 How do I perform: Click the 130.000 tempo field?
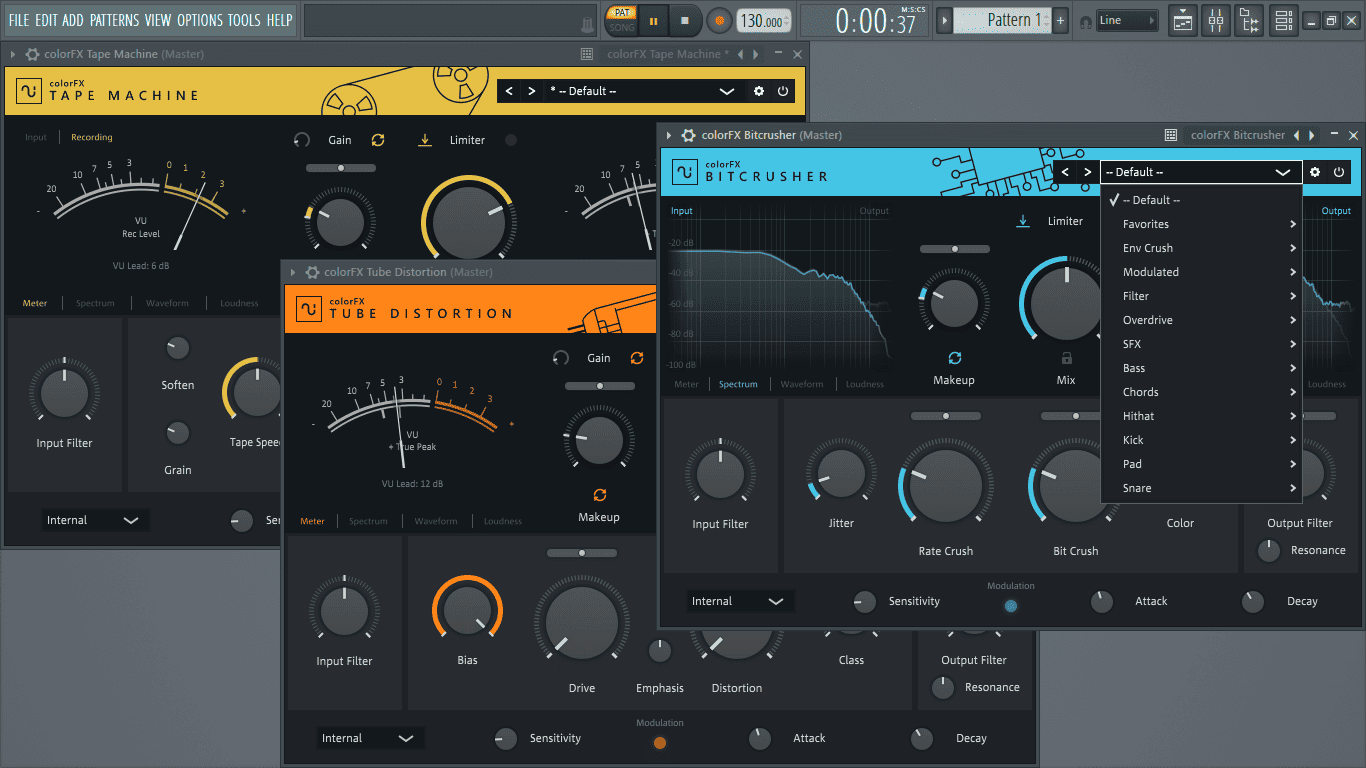[x=763, y=21]
